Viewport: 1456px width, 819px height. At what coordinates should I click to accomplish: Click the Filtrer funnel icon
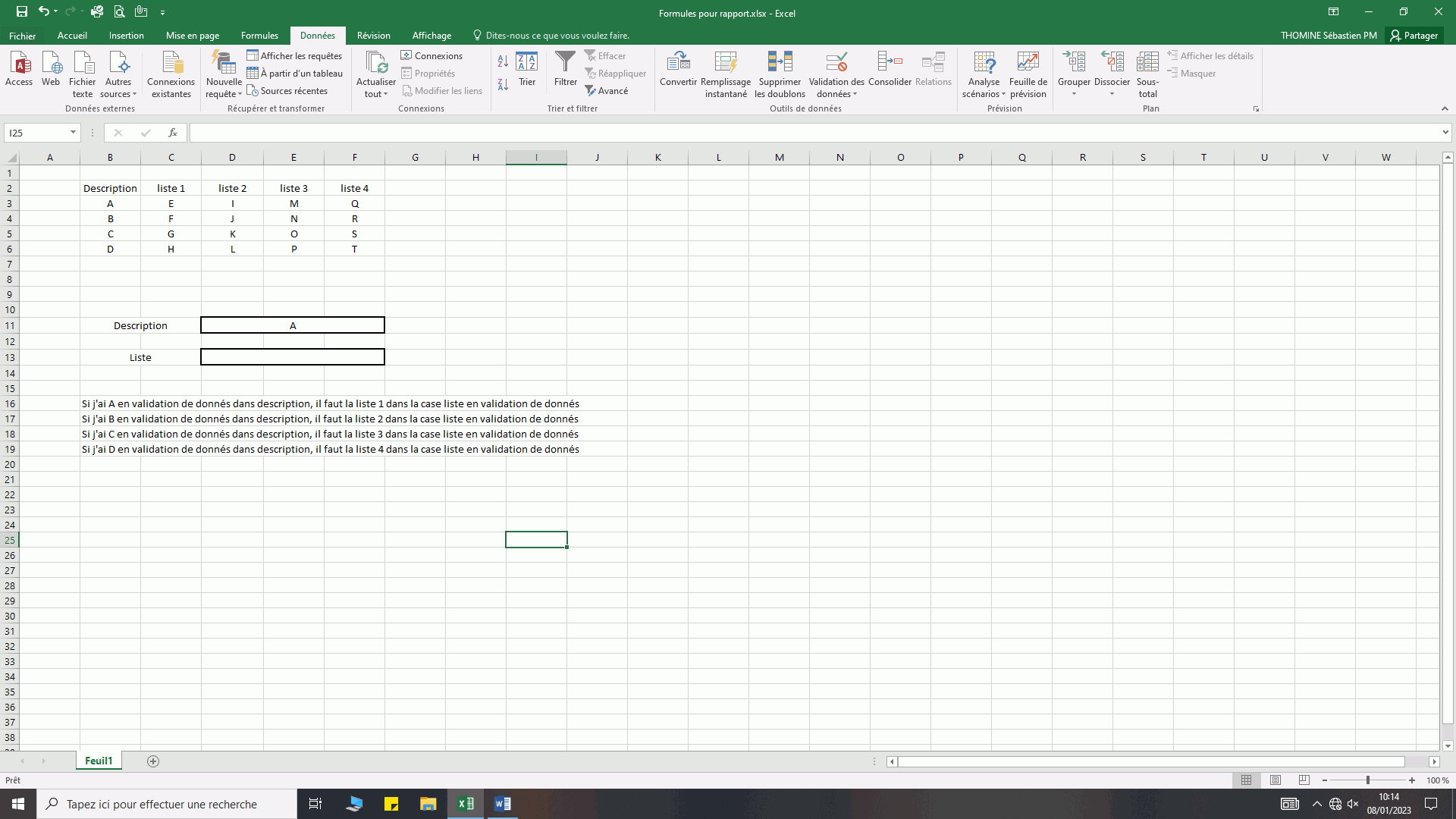coord(565,62)
